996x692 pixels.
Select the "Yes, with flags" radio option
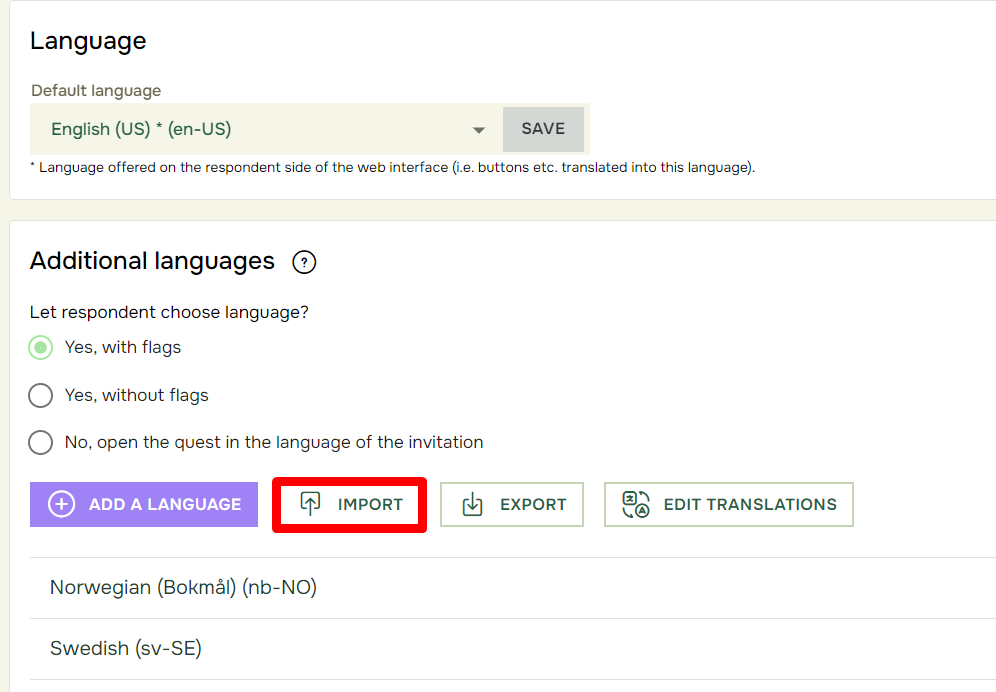tap(41, 348)
